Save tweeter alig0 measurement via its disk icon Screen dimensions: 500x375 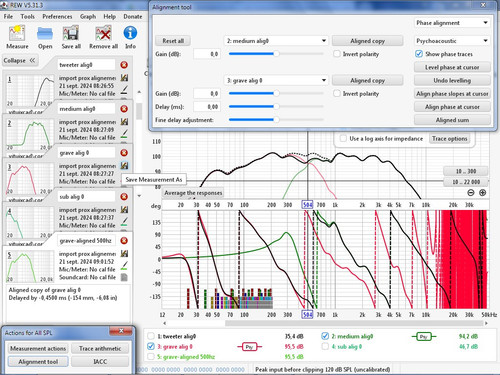(124, 78)
